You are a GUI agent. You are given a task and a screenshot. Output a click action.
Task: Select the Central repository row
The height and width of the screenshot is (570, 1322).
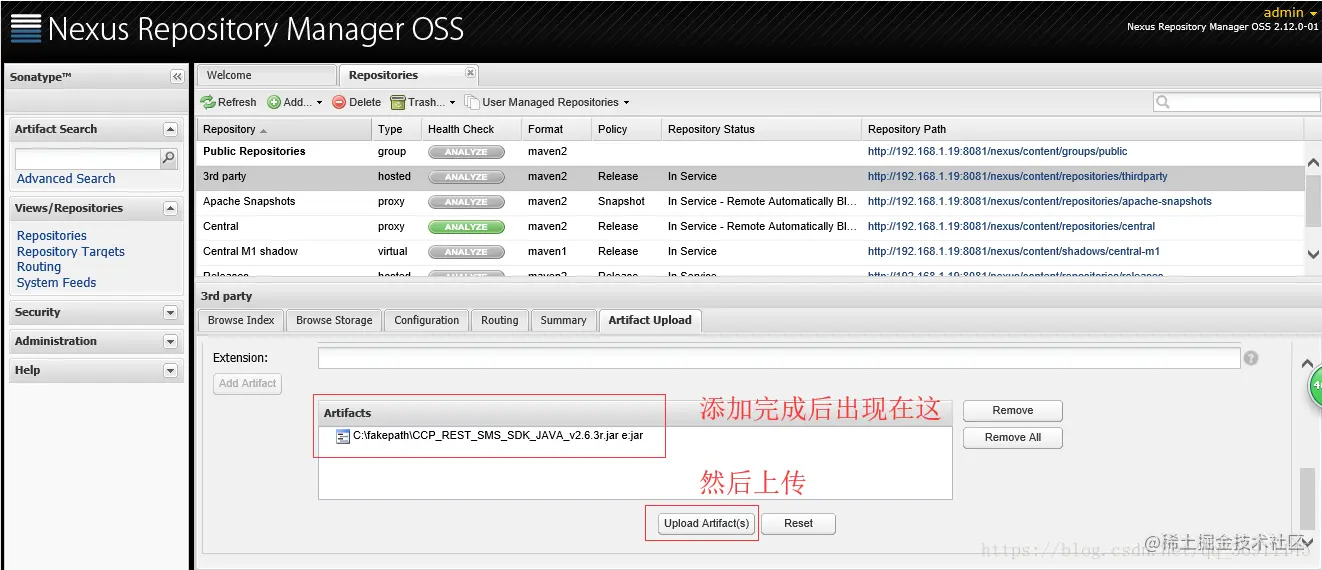coord(751,227)
